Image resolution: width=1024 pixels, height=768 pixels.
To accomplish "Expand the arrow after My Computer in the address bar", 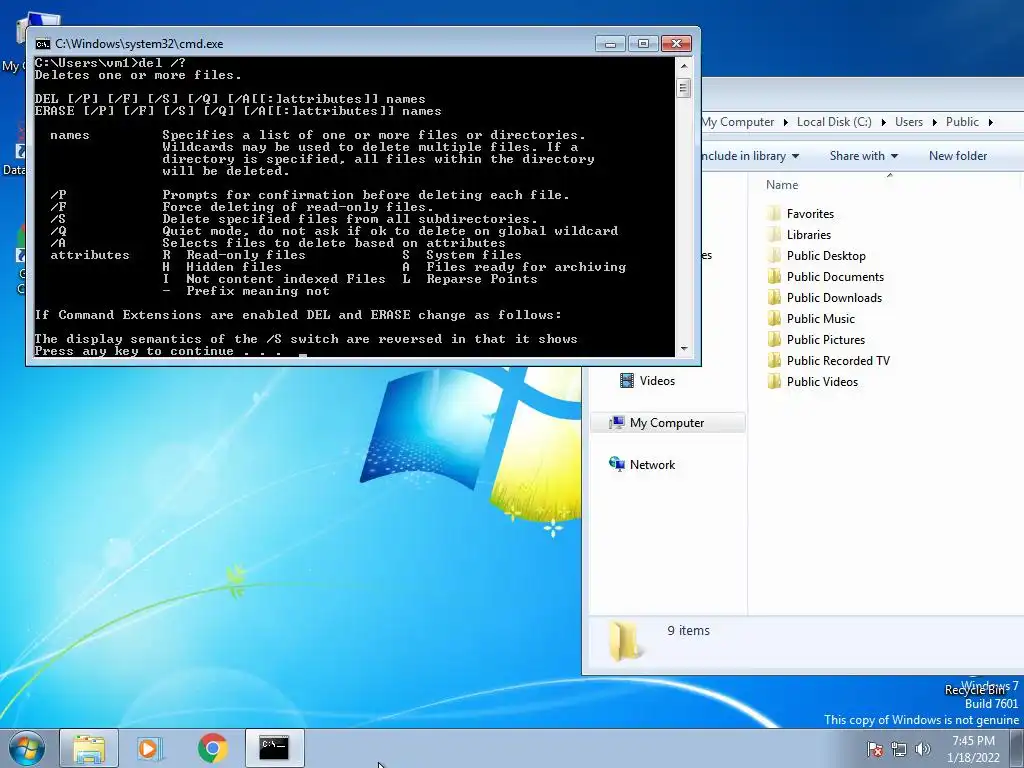I will tap(785, 122).
